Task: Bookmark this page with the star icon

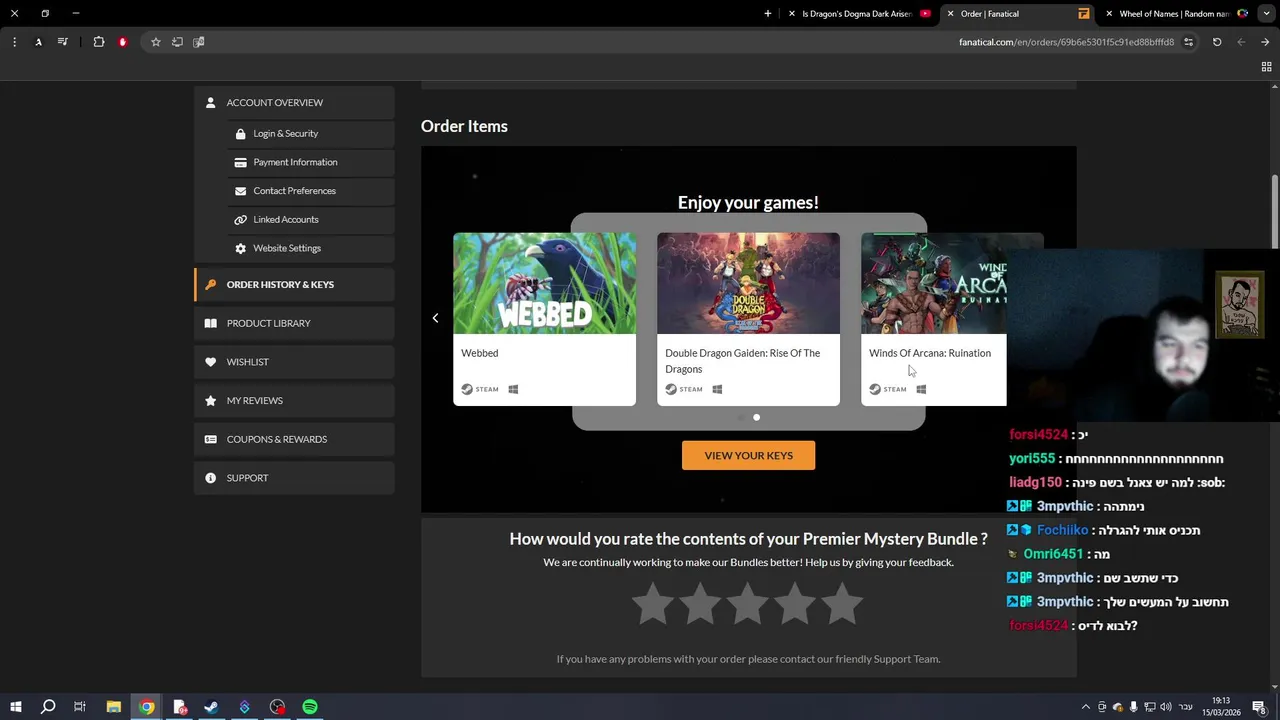Action: click(x=156, y=42)
